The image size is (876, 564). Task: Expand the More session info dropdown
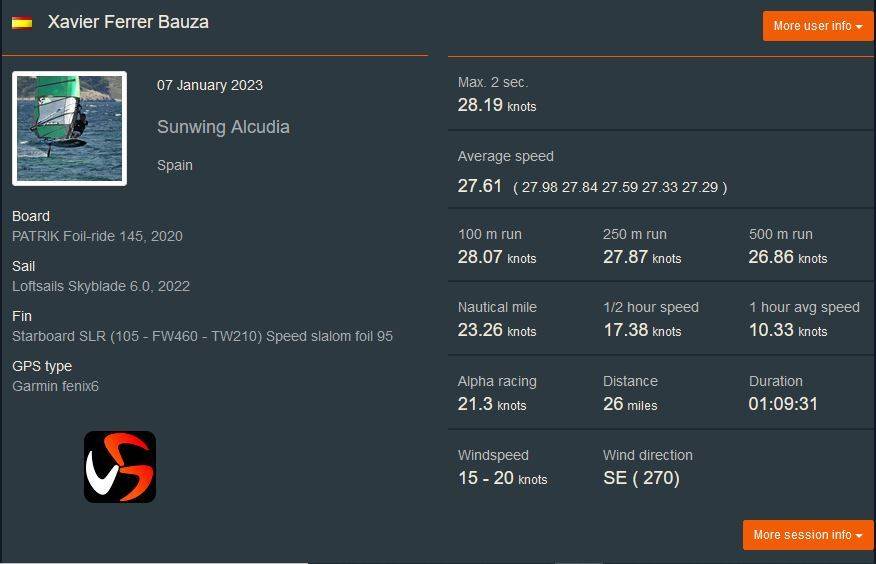(807, 535)
